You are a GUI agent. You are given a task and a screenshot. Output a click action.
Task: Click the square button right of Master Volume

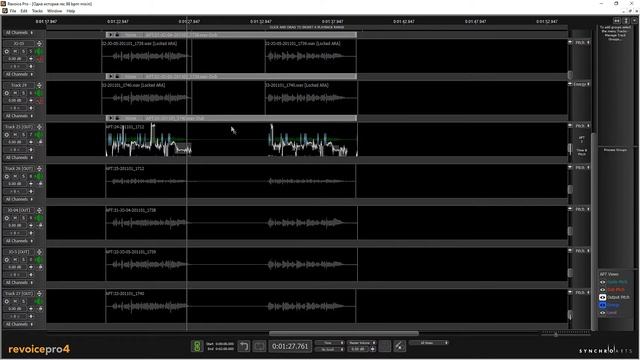(384, 346)
